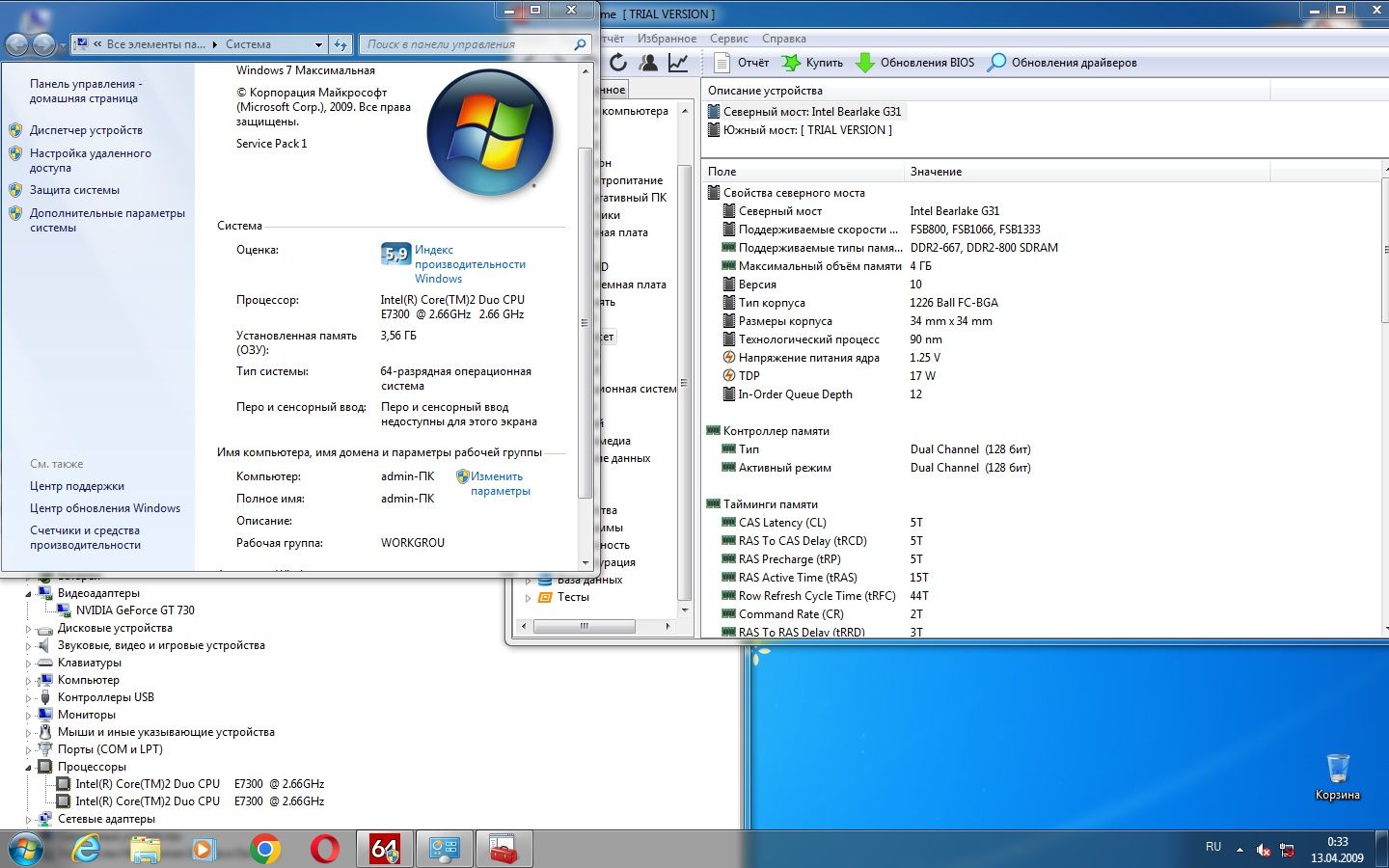
Task: Open Настройка удаленного доступа link
Action: click(90, 160)
